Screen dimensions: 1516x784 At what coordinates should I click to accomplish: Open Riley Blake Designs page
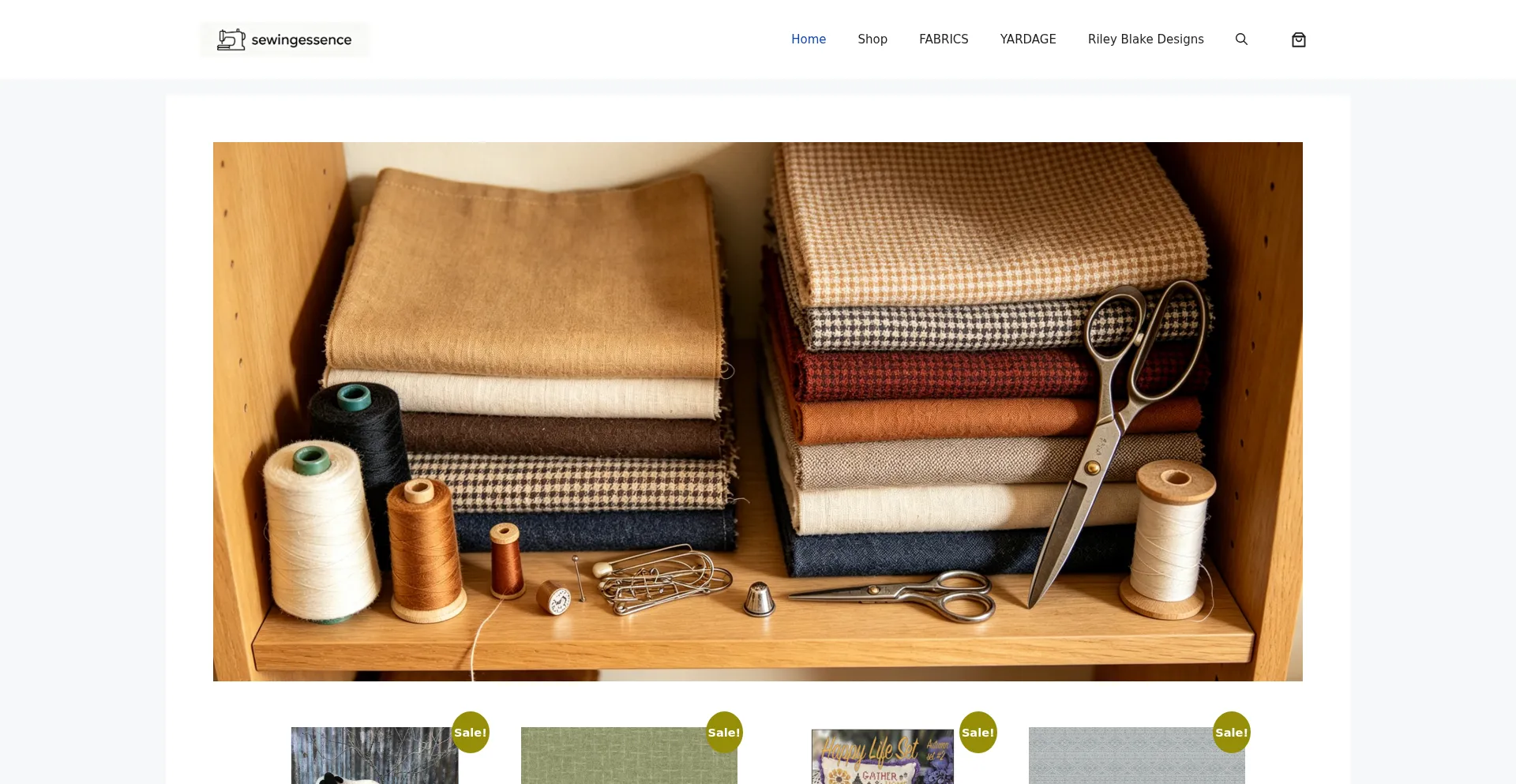coord(1146,39)
